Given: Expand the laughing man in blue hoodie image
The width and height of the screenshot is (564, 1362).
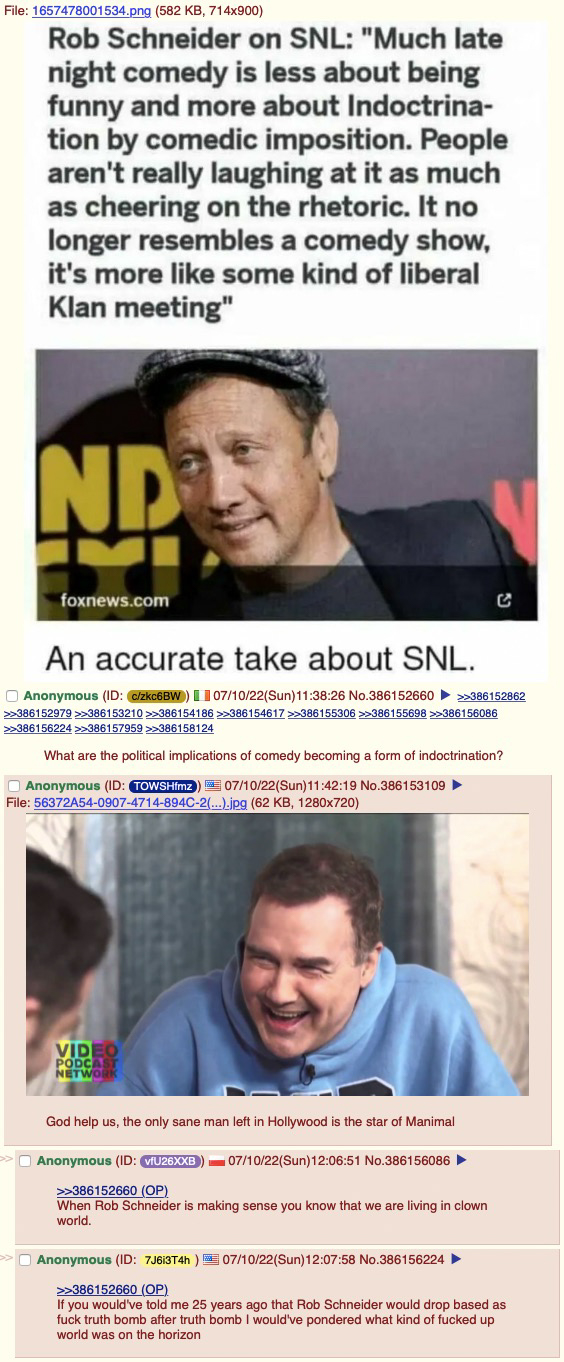Looking at the screenshot, I should [x=277, y=954].
